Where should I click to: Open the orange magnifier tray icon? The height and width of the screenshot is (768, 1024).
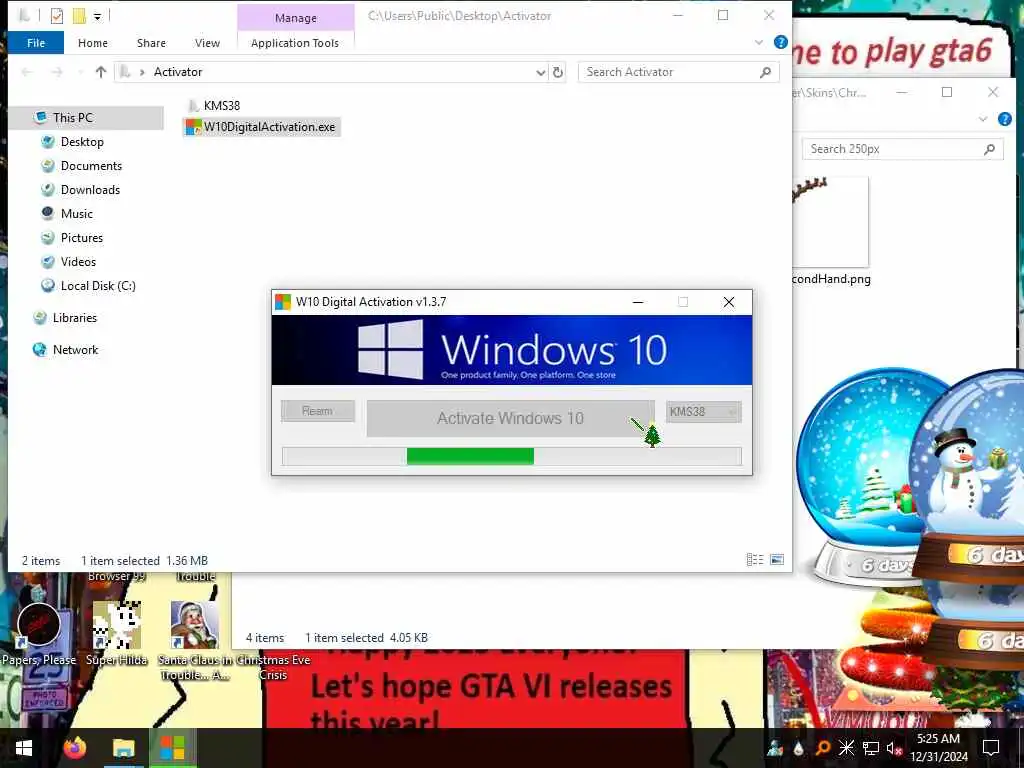pos(823,748)
